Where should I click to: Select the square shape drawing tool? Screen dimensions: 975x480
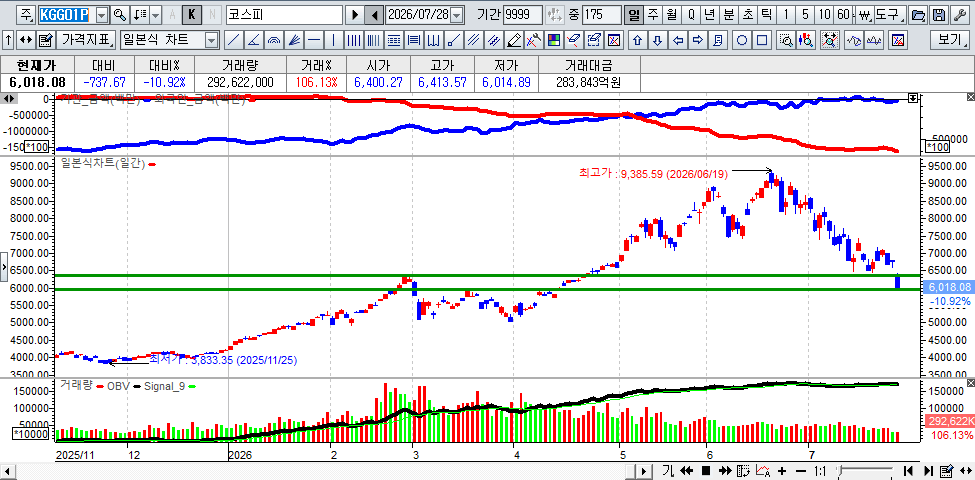tap(762, 41)
